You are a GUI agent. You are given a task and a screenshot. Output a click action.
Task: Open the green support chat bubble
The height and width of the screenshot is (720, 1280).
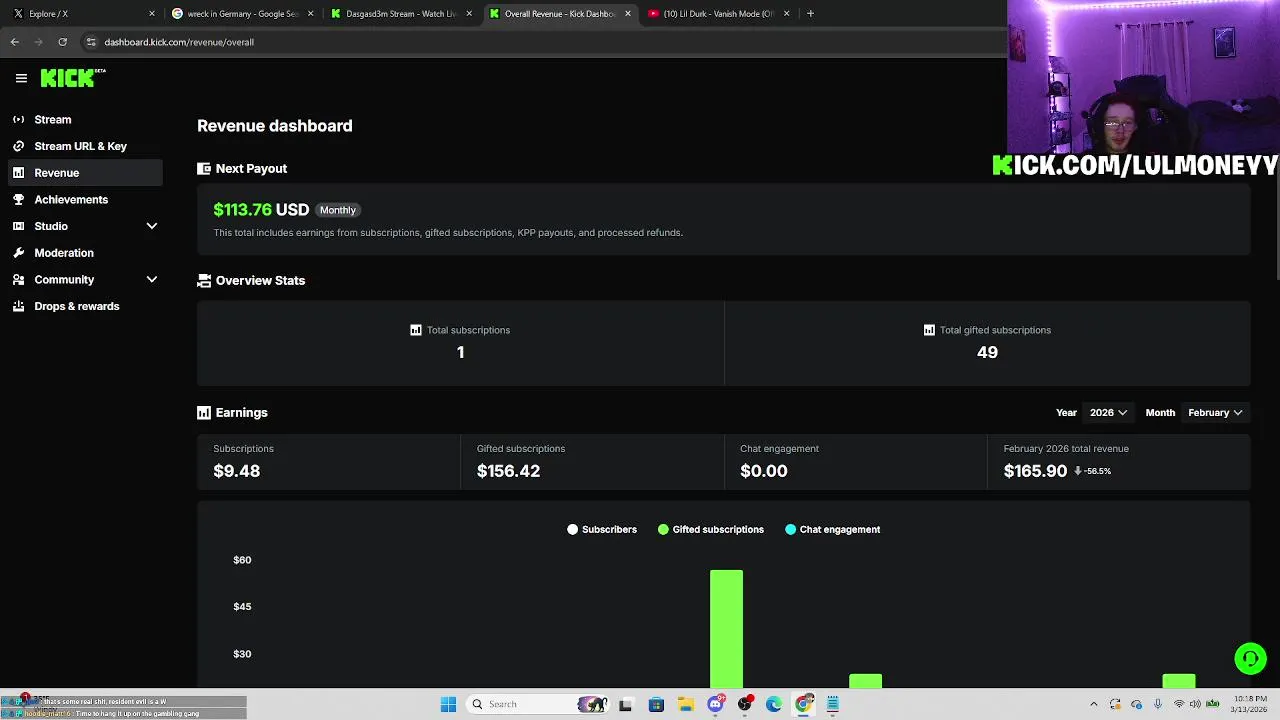(1250, 658)
